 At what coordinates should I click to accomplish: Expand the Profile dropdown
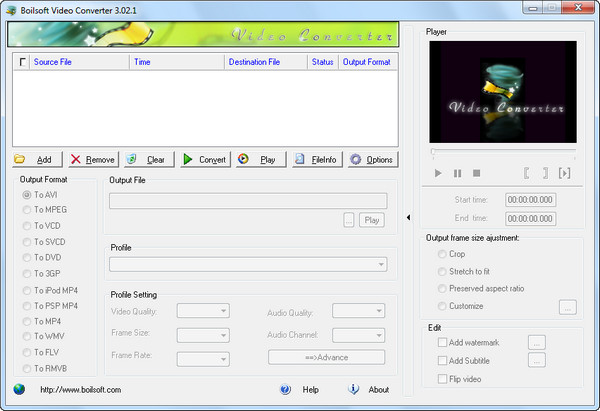[248, 264]
